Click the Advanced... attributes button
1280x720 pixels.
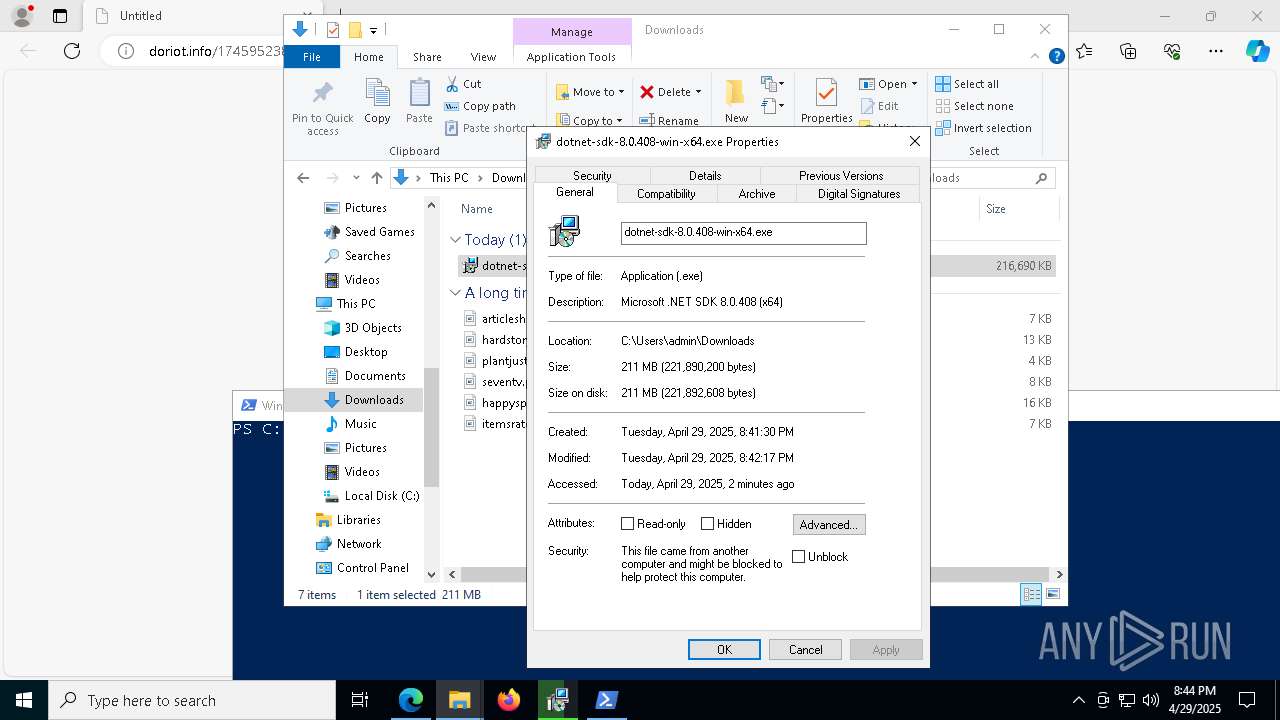tap(829, 524)
